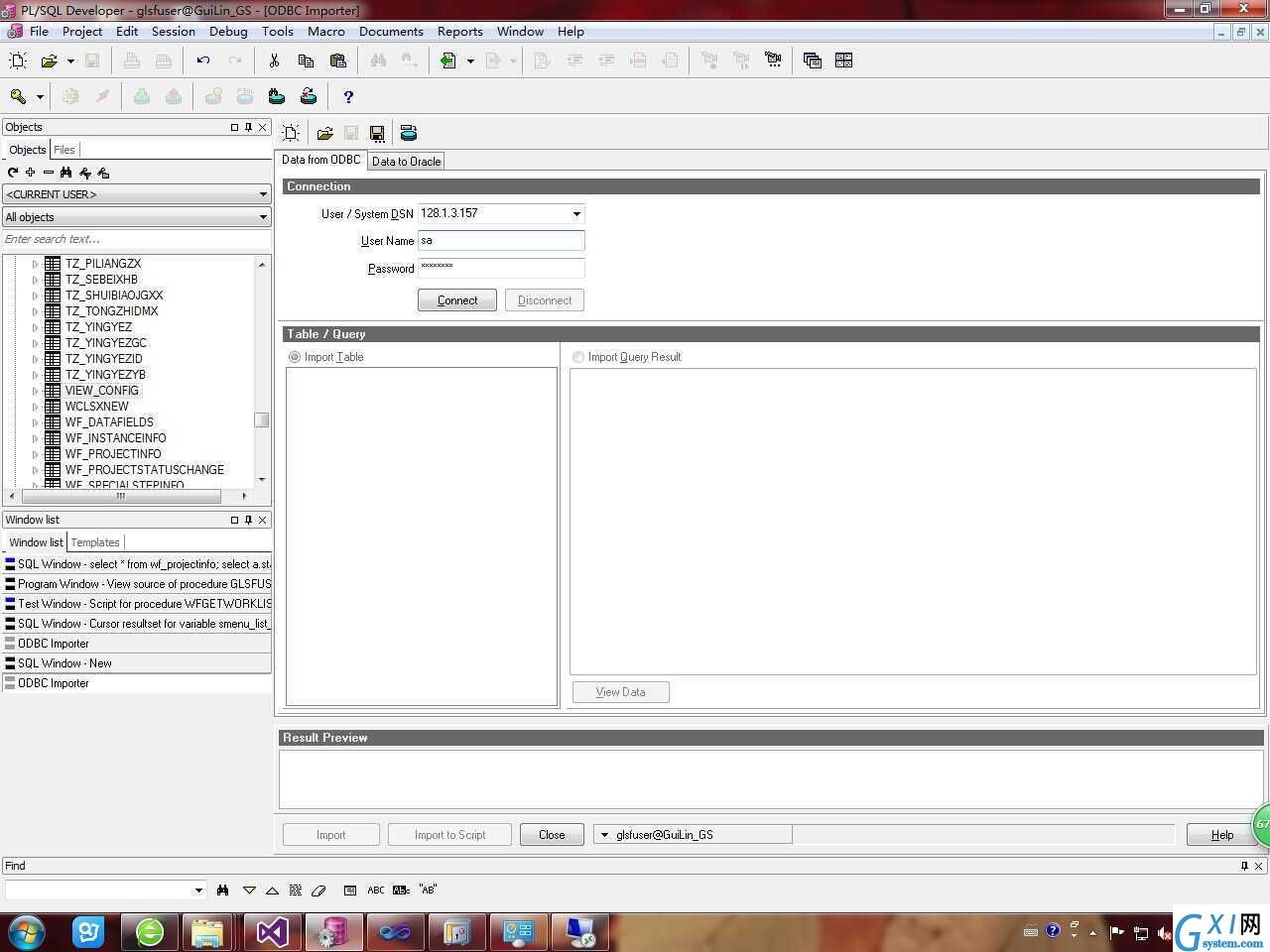Click the Cut scissors icon
1270x952 pixels.
click(x=274, y=60)
